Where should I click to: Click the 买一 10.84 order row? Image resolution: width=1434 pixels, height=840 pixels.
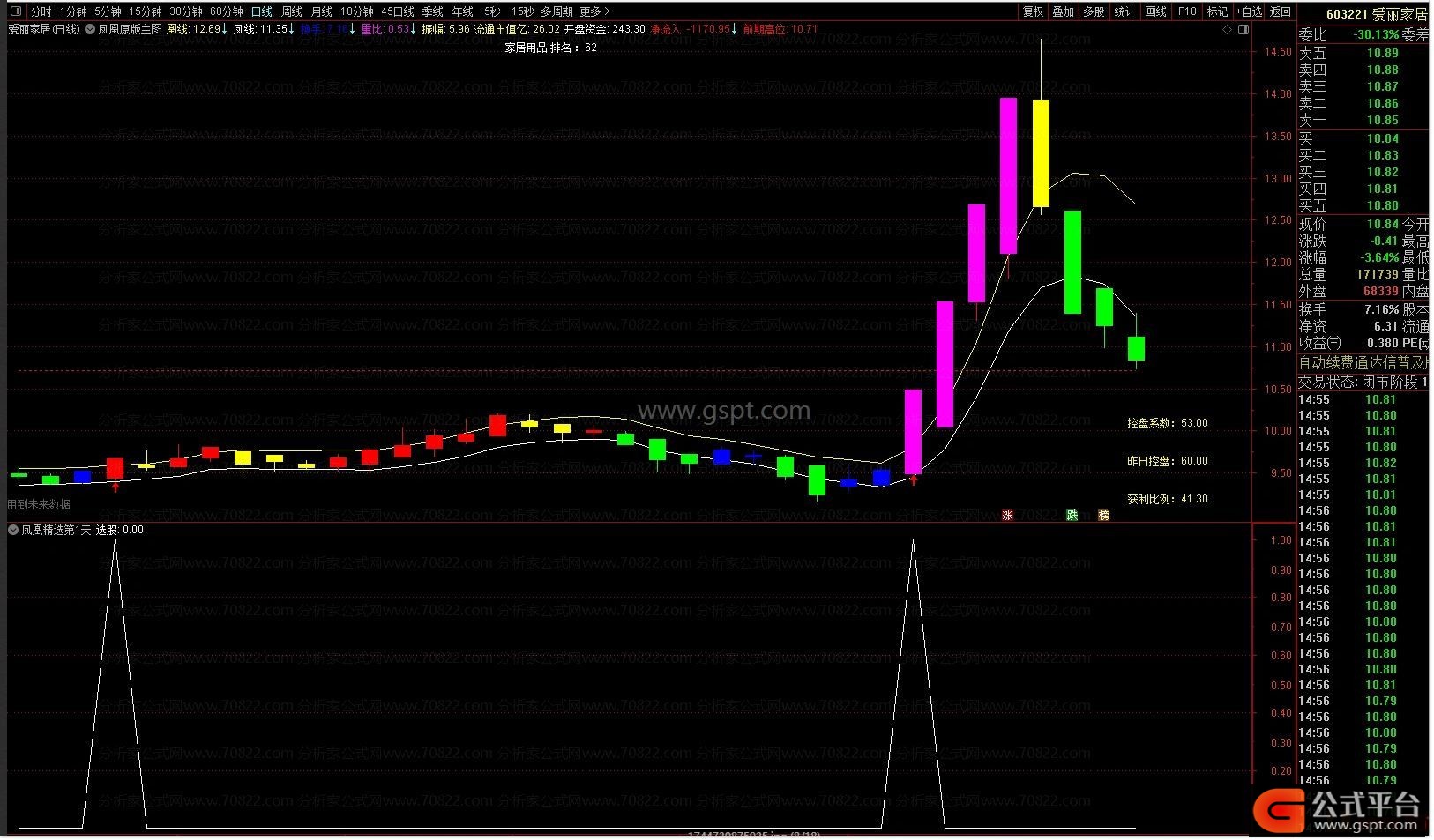1363,138
